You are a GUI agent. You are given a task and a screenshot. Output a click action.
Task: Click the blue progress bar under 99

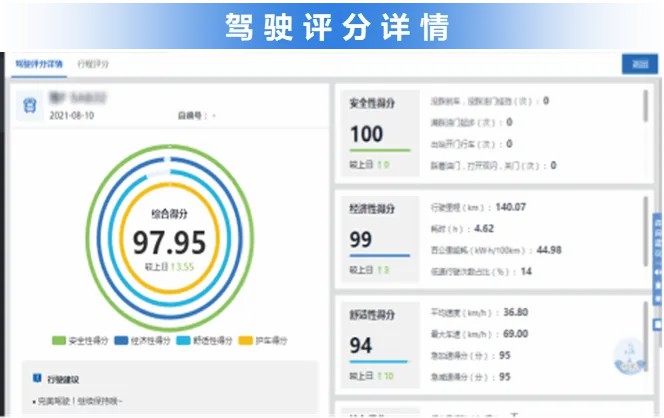pyautogui.click(x=380, y=256)
